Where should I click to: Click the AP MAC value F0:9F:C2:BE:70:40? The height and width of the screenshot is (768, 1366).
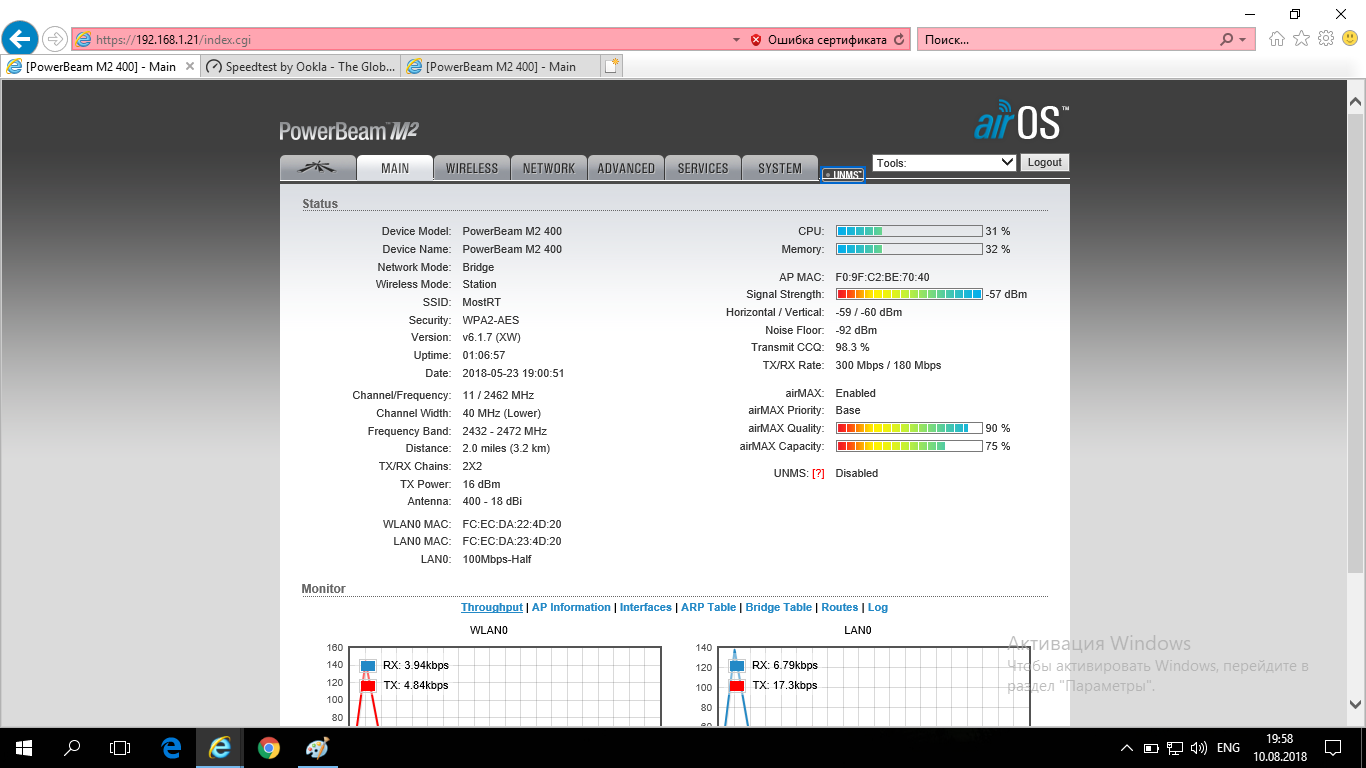point(882,277)
